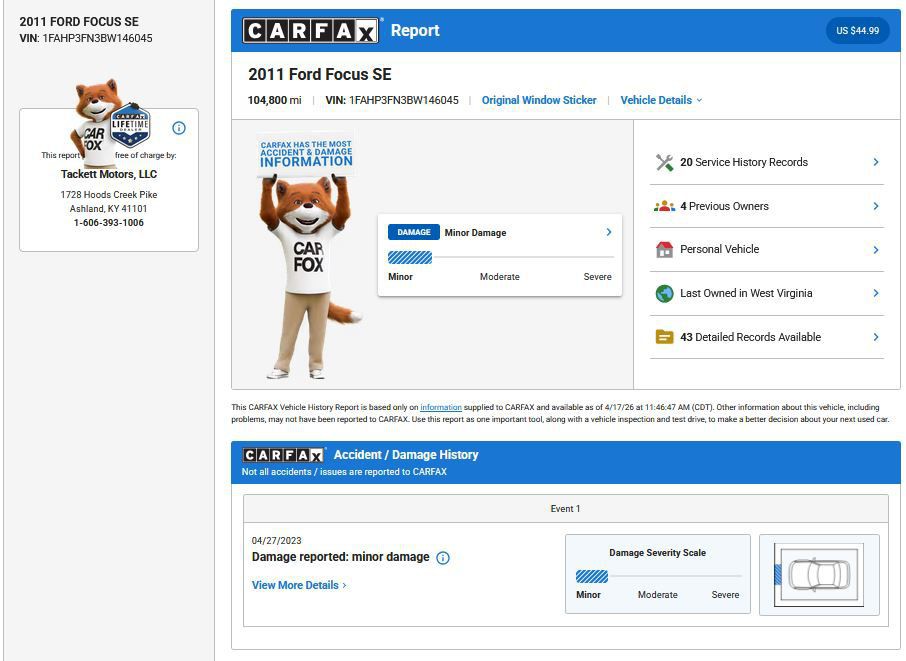The height and width of the screenshot is (661, 906).
Task: Click the 04/27/2023 event date
Action: [276, 541]
